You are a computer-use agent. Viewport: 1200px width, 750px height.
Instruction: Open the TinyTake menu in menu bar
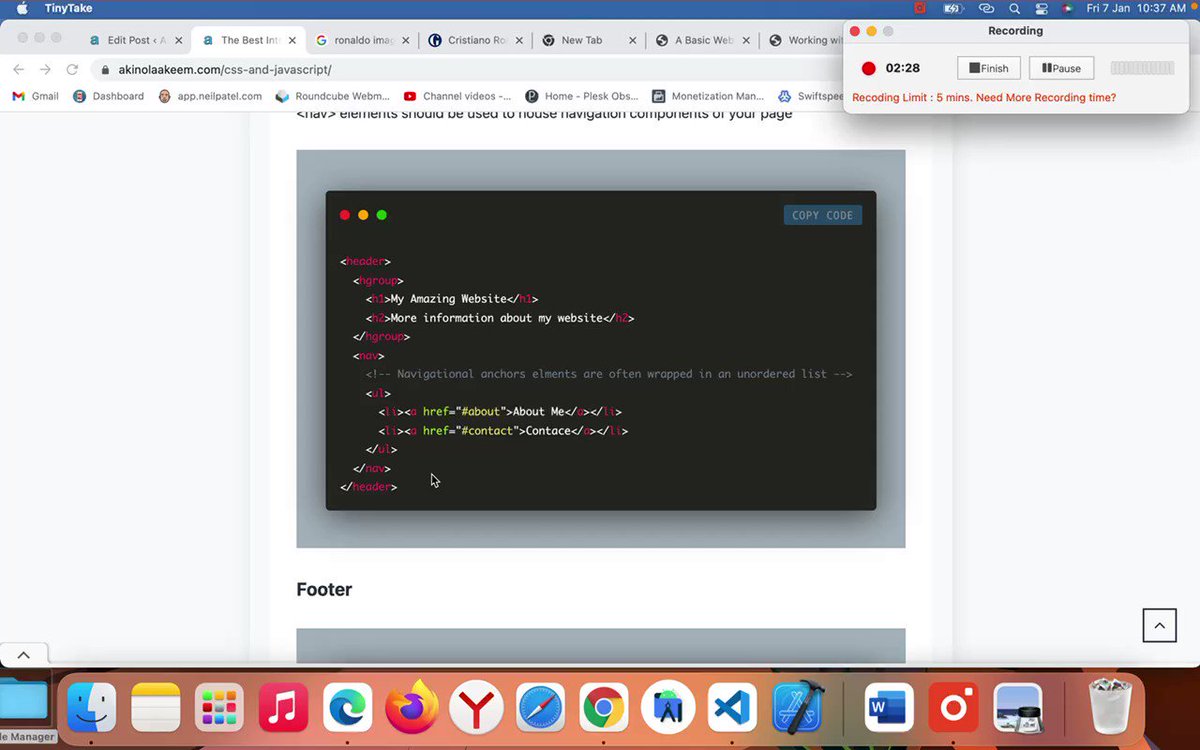click(x=69, y=8)
